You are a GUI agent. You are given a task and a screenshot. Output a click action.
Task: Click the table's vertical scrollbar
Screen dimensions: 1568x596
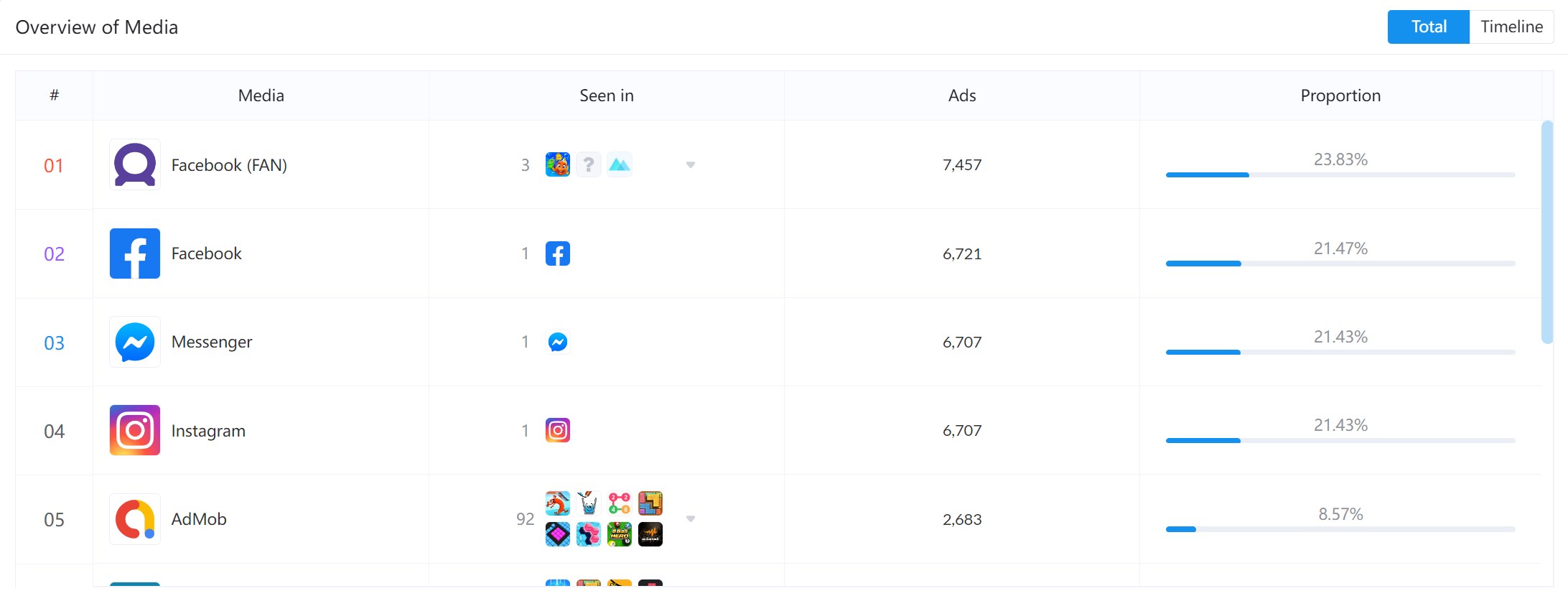click(x=1547, y=232)
